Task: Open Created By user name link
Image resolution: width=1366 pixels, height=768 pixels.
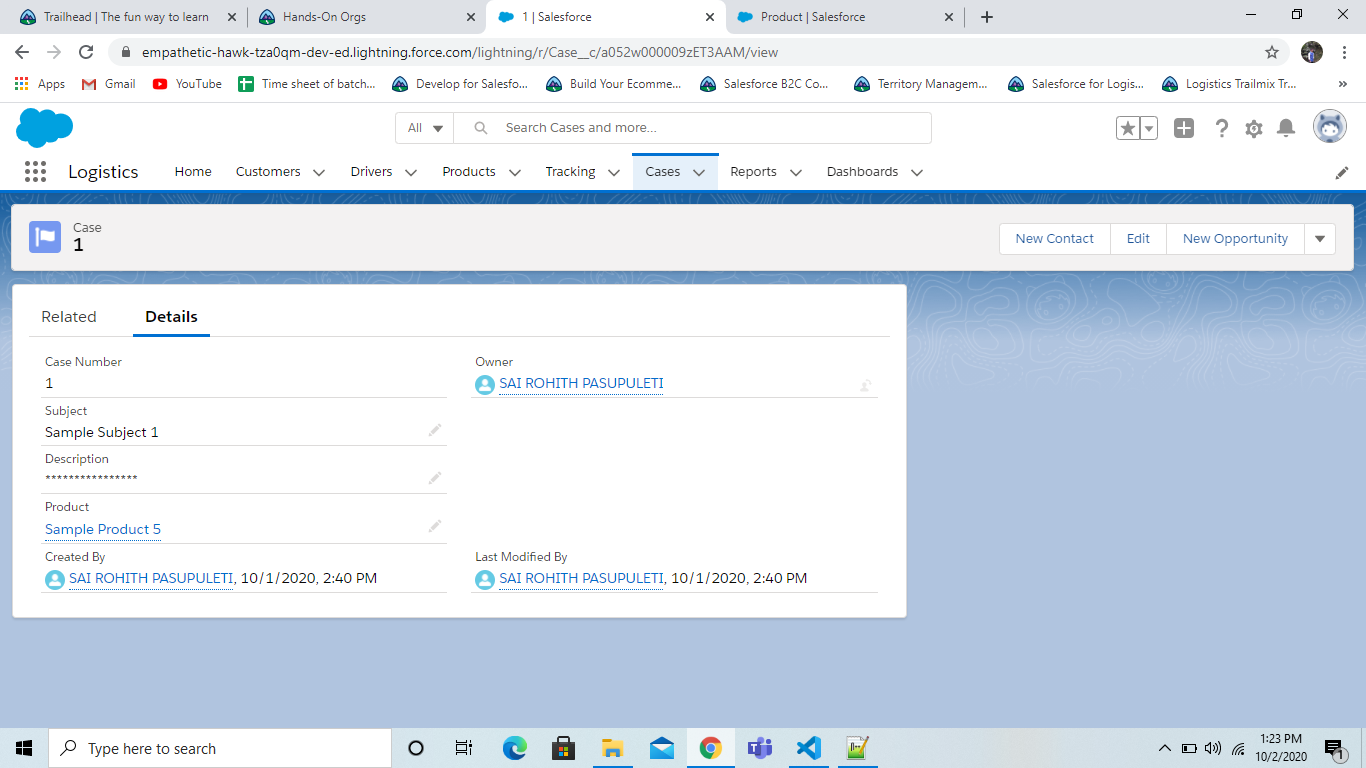Action: [x=151, y=578]
